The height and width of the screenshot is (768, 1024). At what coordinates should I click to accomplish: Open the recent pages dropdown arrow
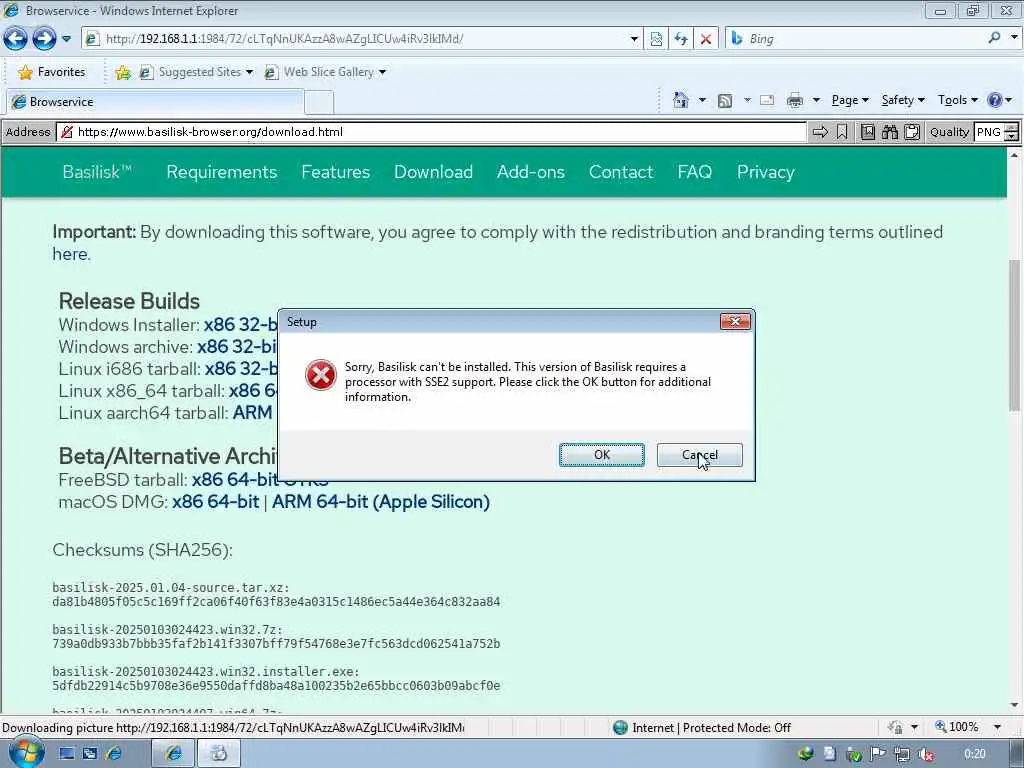tap(66, 39)
